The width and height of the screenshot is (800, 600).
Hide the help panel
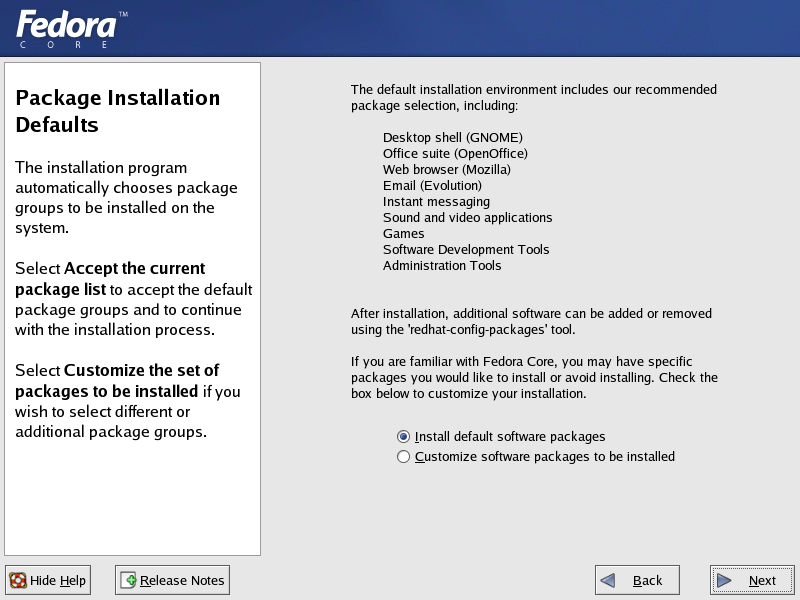(48, 580)
